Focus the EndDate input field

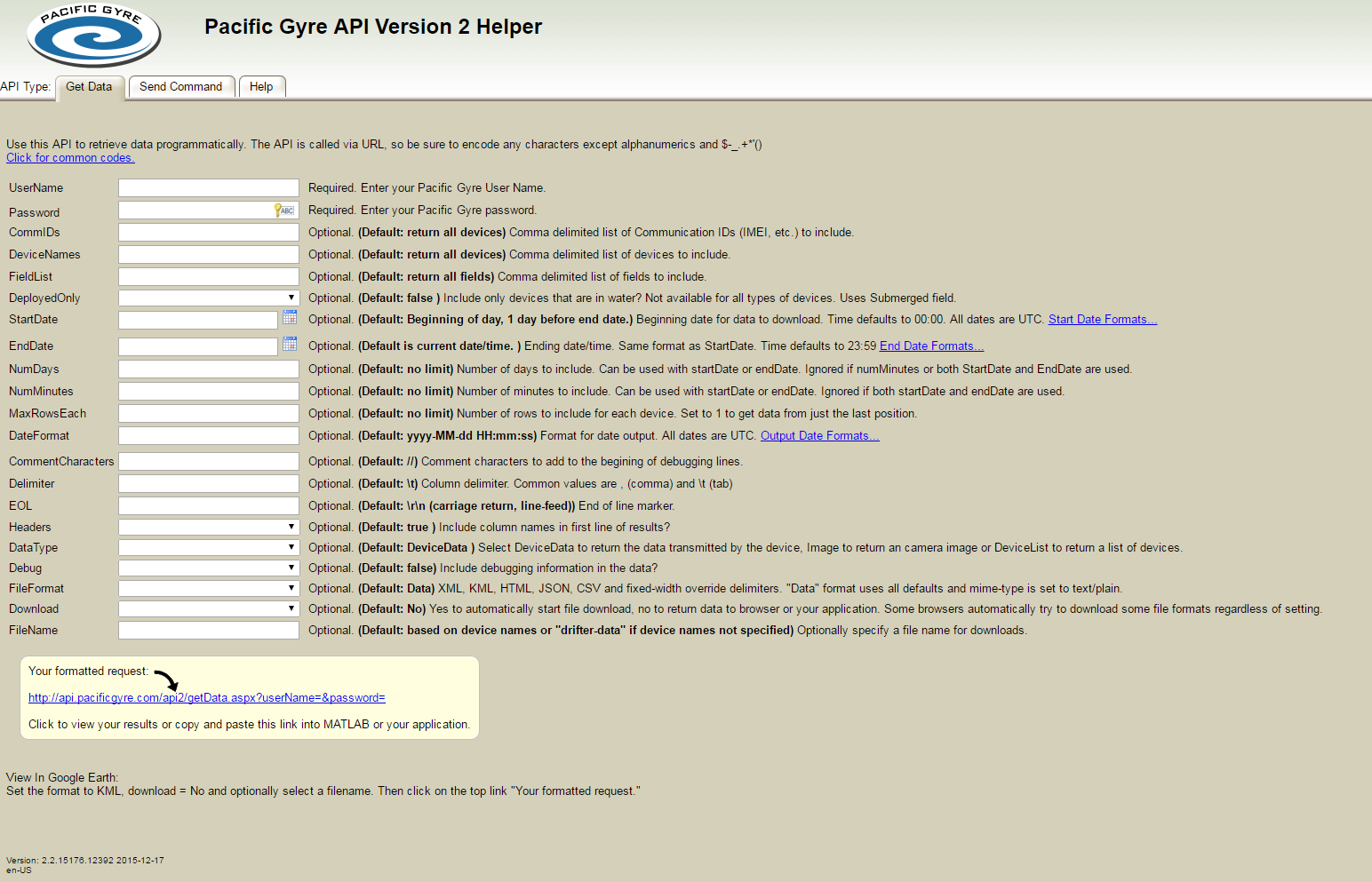click(198, 346)
